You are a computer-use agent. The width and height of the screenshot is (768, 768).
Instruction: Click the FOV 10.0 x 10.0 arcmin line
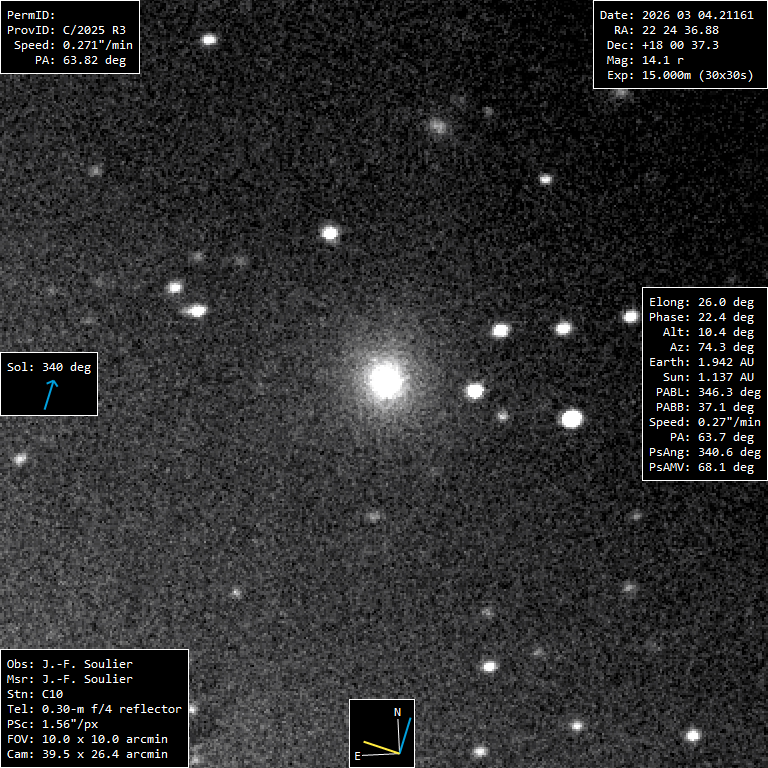point(87,739)
